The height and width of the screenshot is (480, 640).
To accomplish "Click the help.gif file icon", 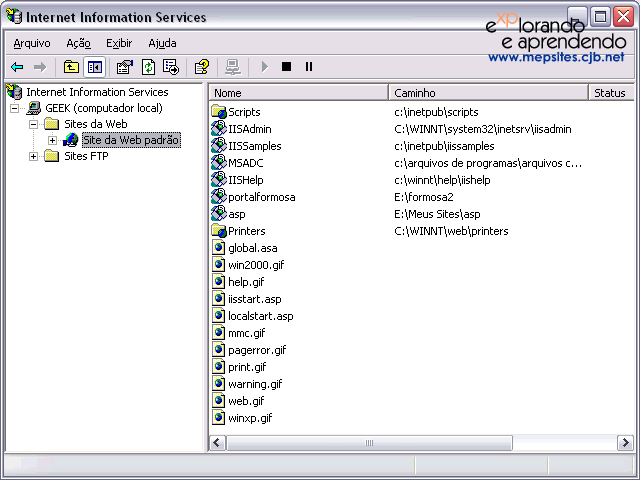I will pos(219,282).
